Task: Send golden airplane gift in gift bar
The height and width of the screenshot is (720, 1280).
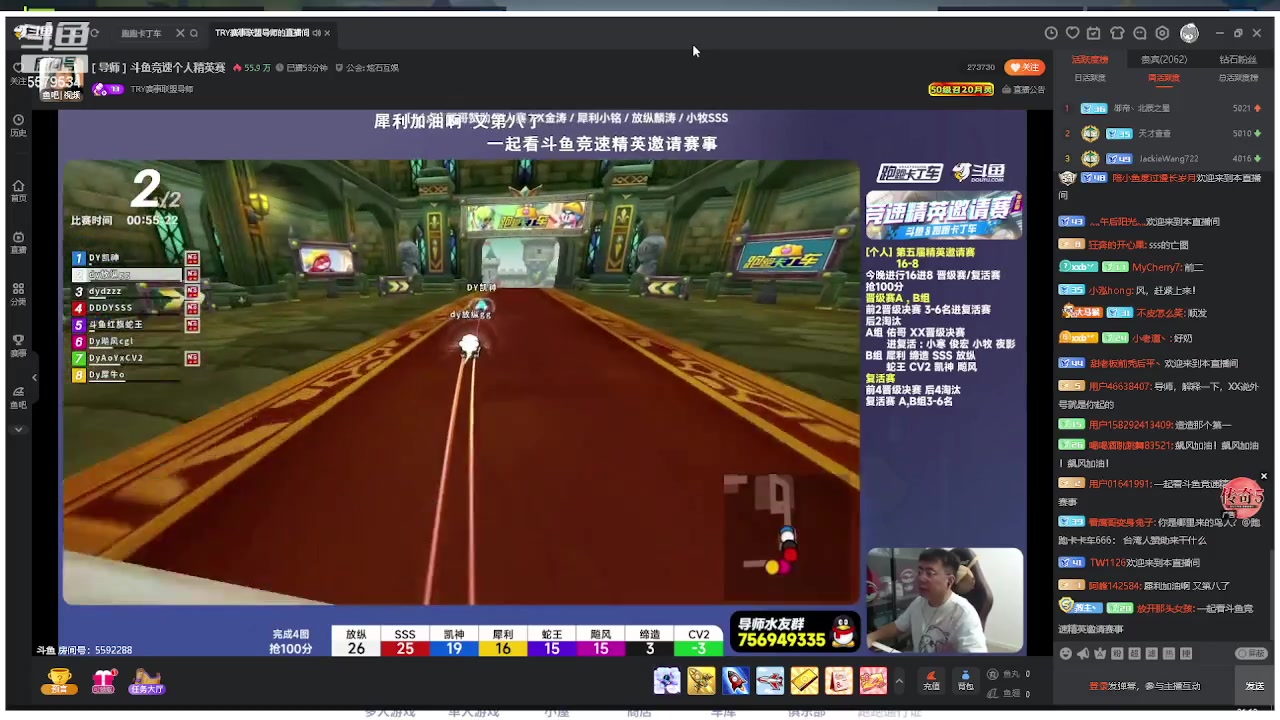Action: pos(701,681)
